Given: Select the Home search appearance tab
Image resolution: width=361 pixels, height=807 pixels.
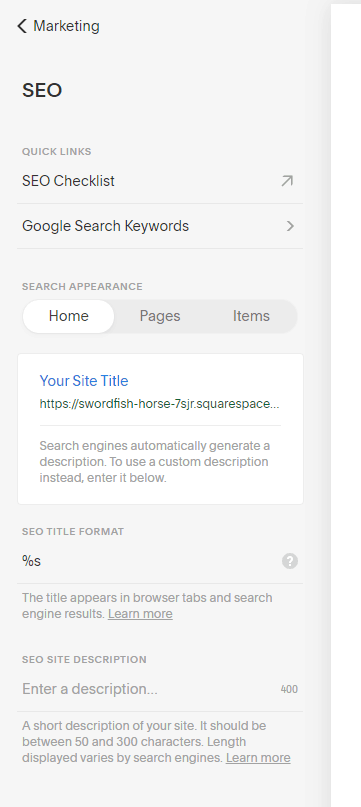Looking at the screenshot, I should (68, 316).
